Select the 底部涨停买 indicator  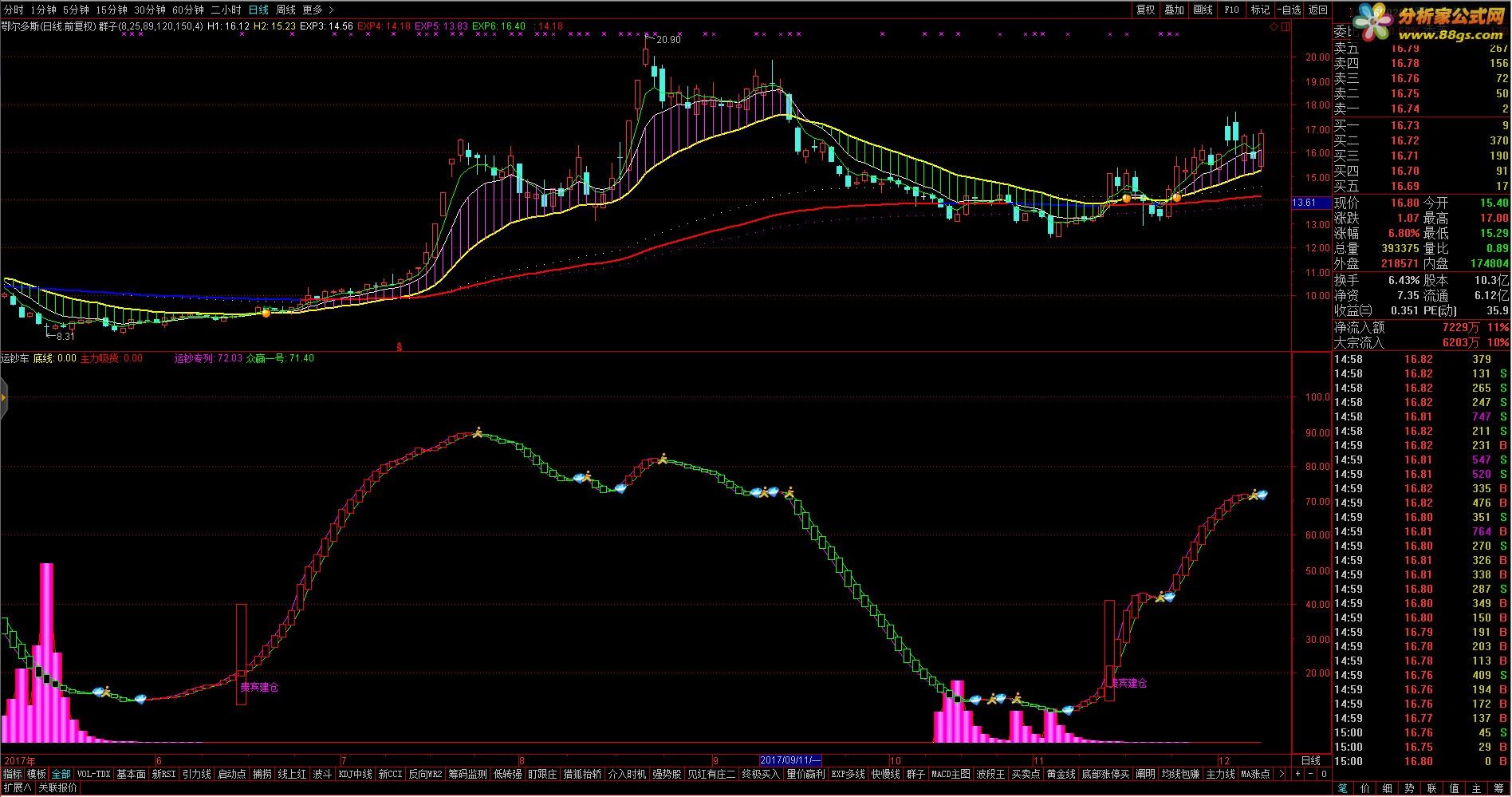pos(1105,774)
